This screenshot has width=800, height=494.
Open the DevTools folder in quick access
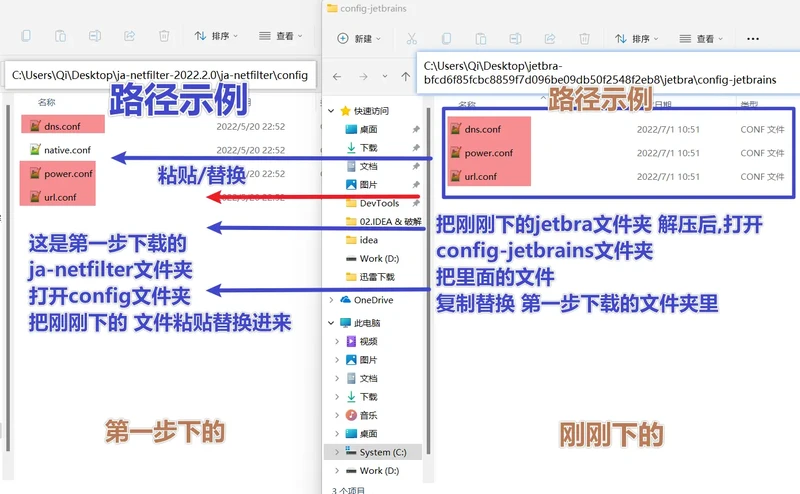coord(379,203)
